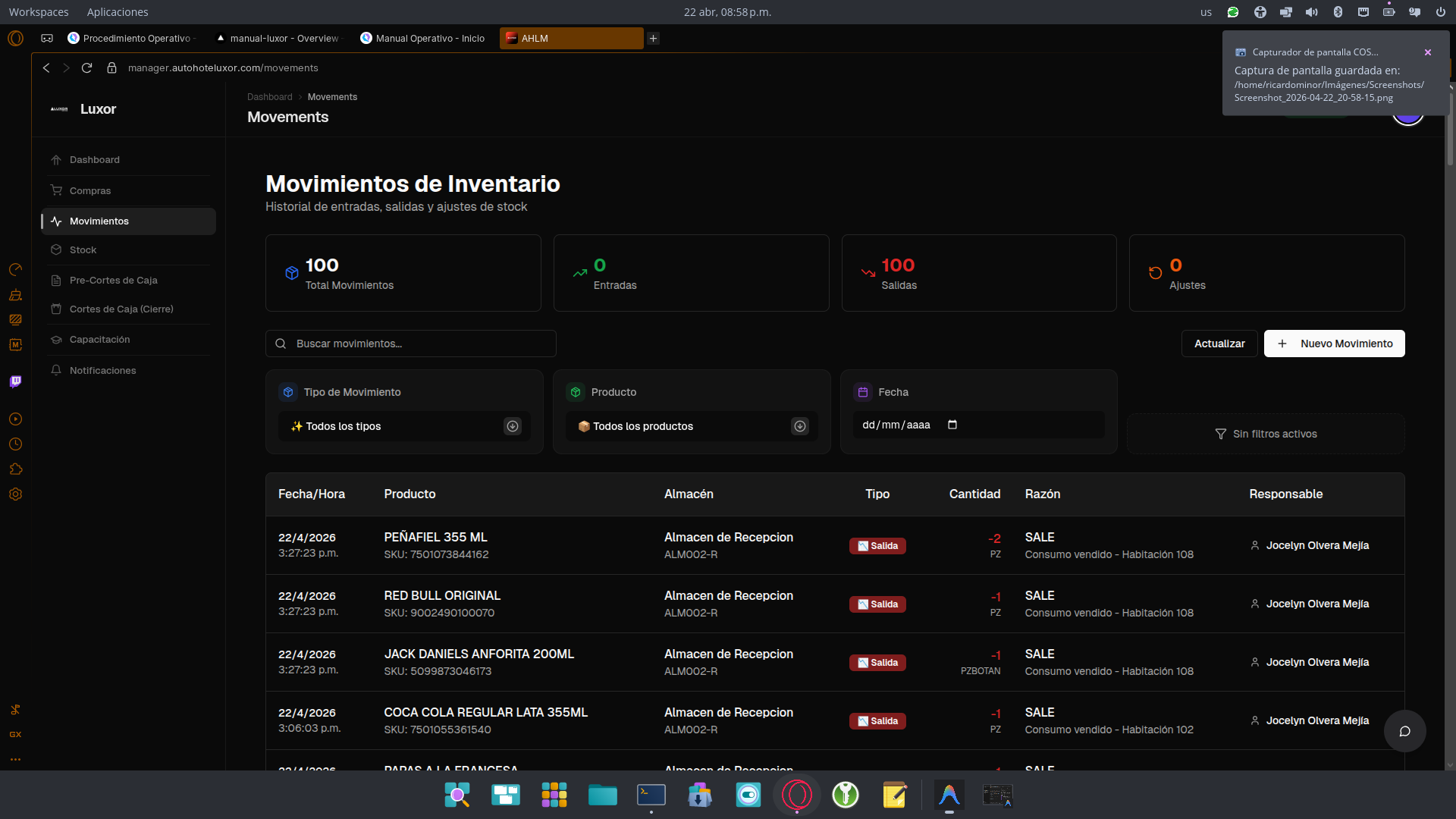The image size is (1456, 819).
Task: Click the Sin filtros activos indicator
Action: point(1266,434)
